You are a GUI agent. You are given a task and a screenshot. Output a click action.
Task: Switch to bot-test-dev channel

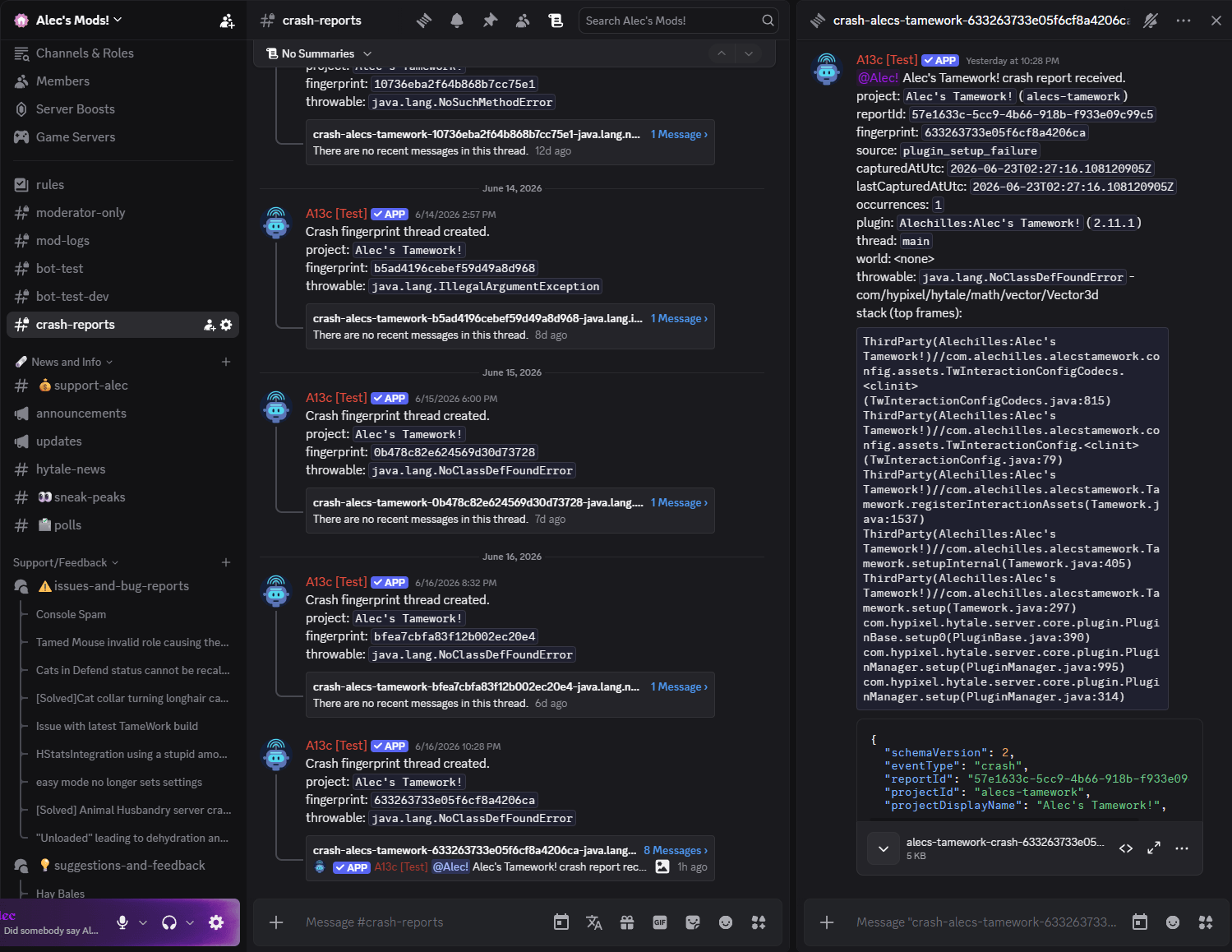click(x=122, y=297)
